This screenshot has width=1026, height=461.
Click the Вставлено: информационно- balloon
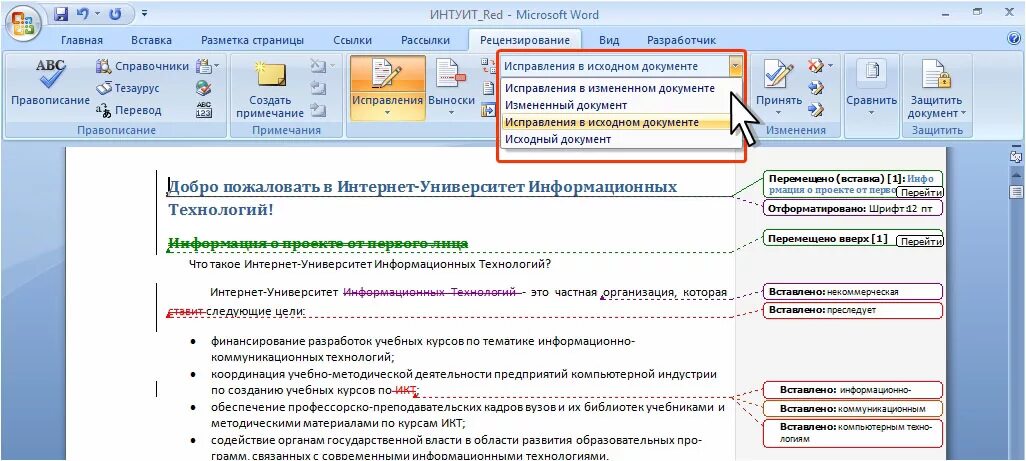[x=853, y=390]
